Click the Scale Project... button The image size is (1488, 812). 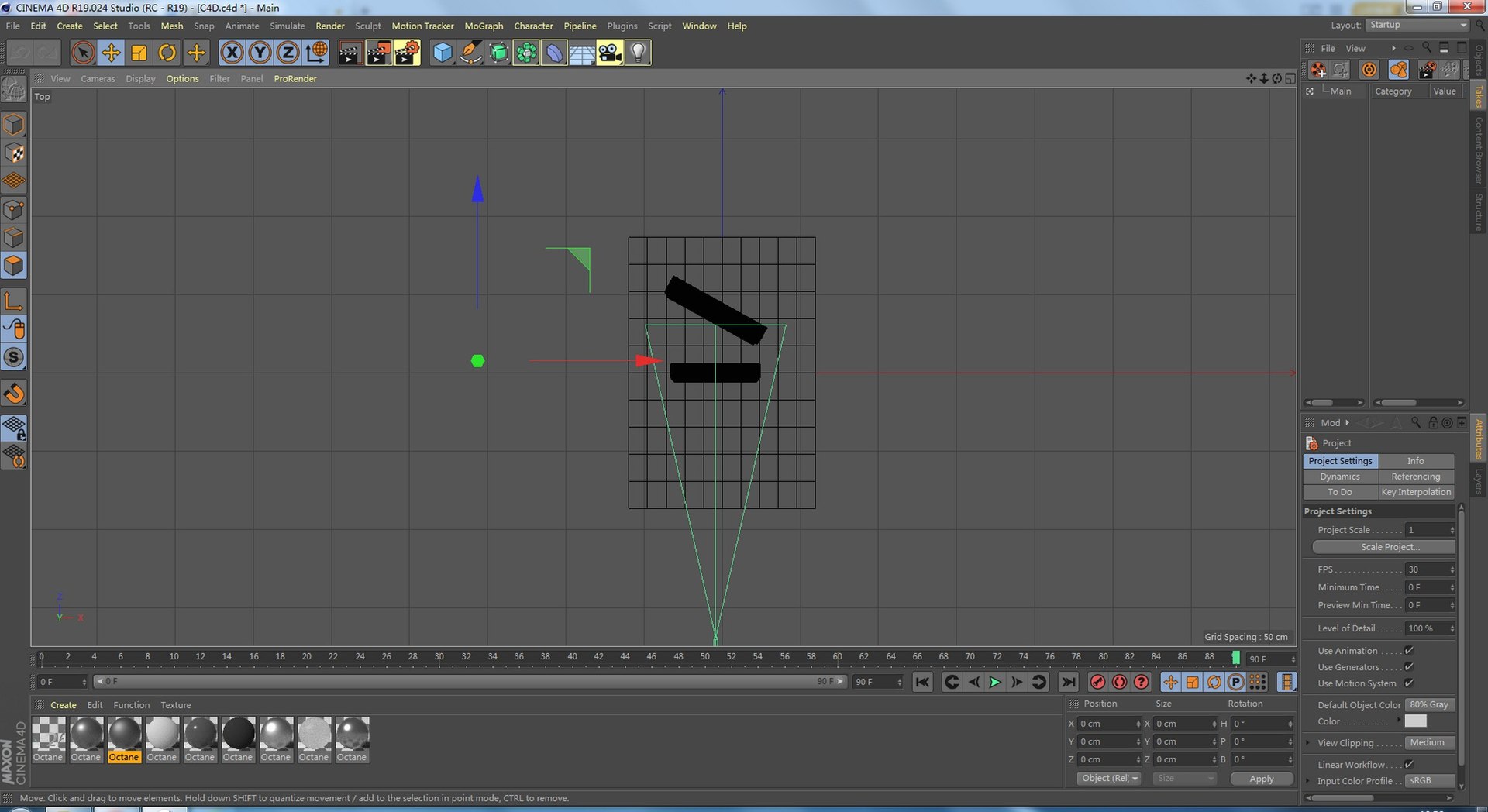(x=1383, y=547)
